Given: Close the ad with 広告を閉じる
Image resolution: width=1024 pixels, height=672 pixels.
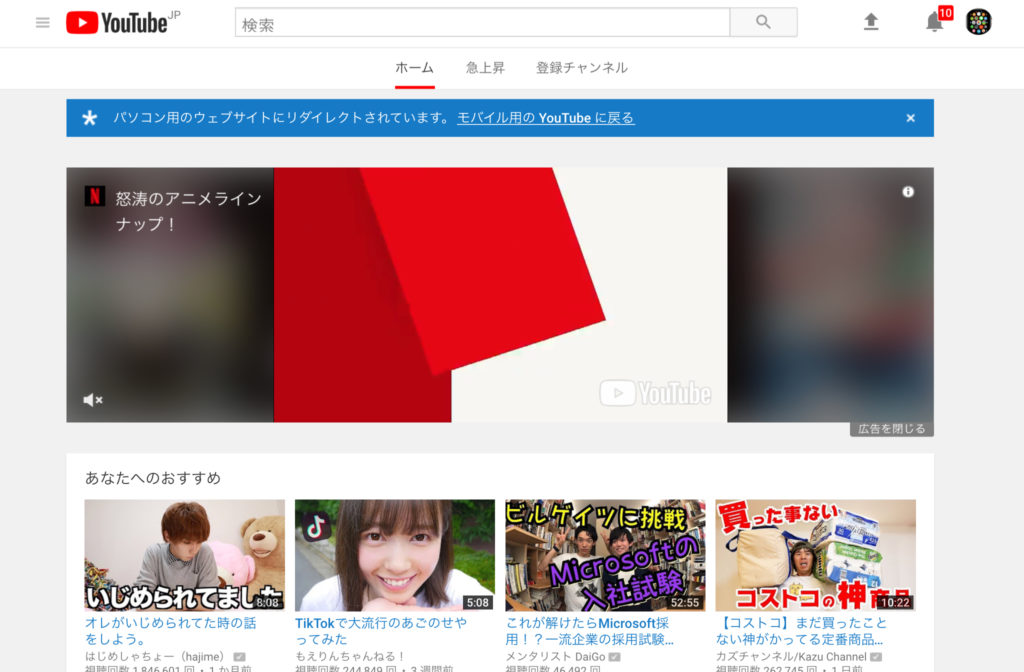Looking at the screenshot, I should click(891, 429).
